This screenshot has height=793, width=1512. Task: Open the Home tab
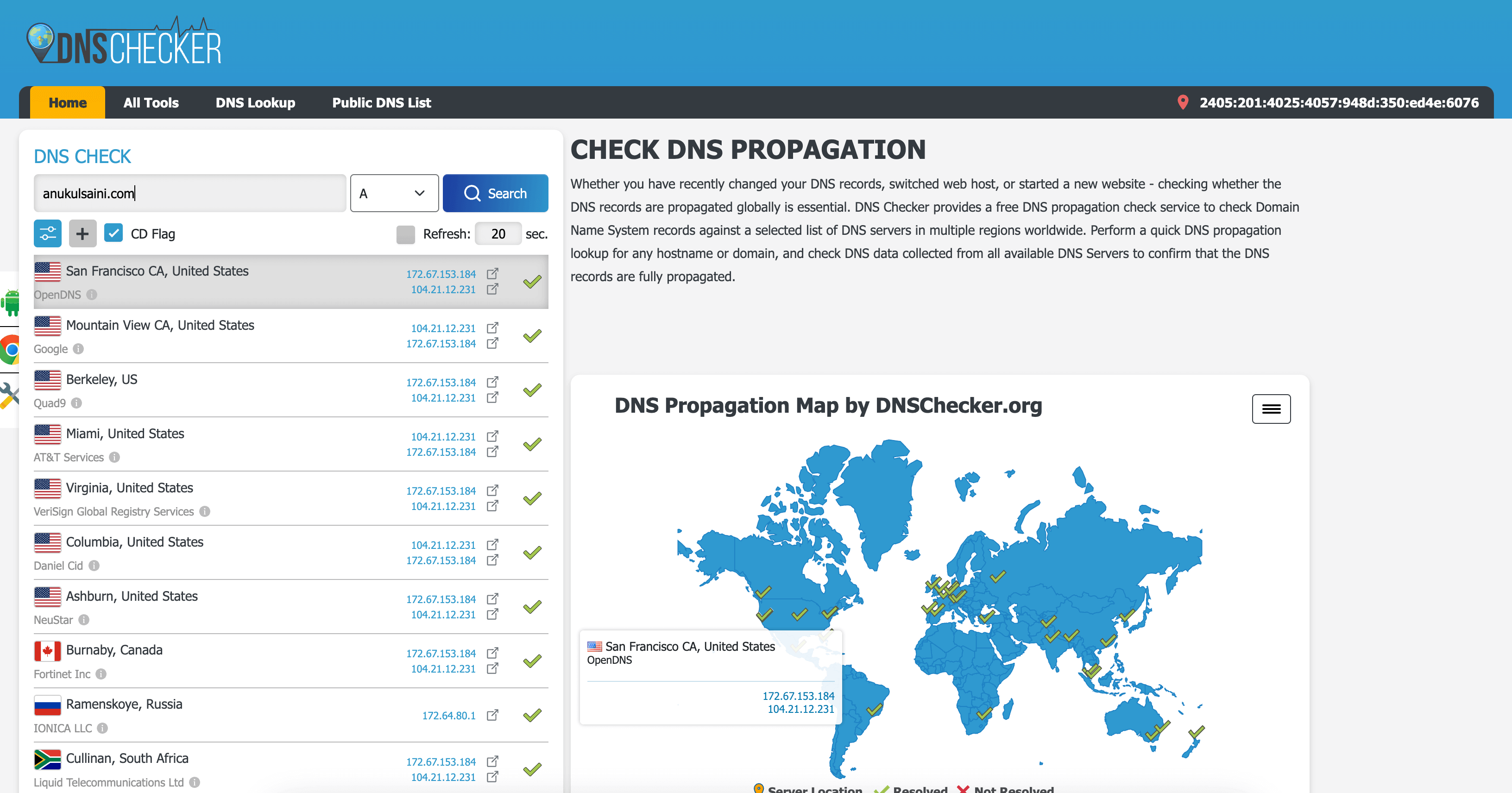[68, 103]
